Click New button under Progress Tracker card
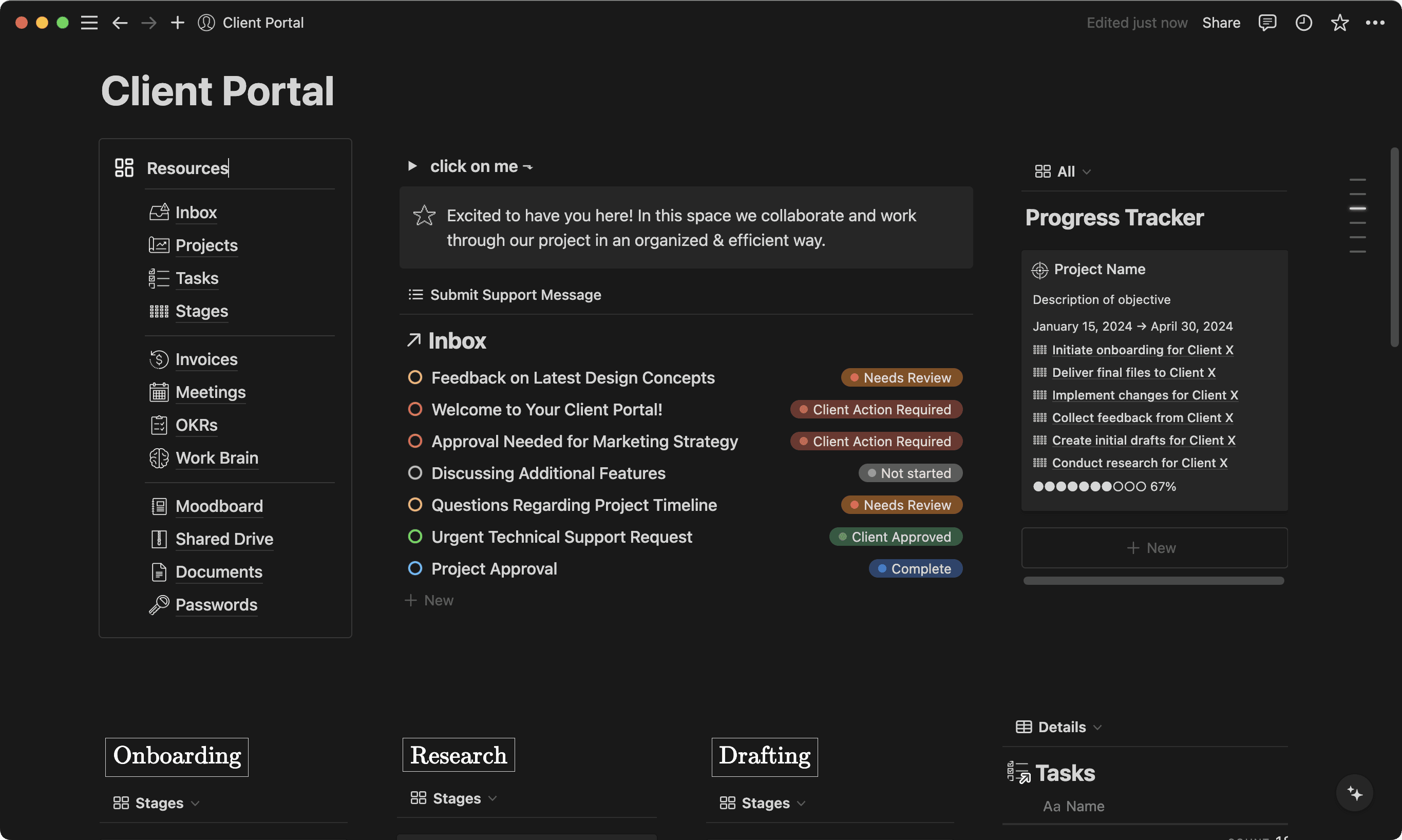 click(1153, 548)
